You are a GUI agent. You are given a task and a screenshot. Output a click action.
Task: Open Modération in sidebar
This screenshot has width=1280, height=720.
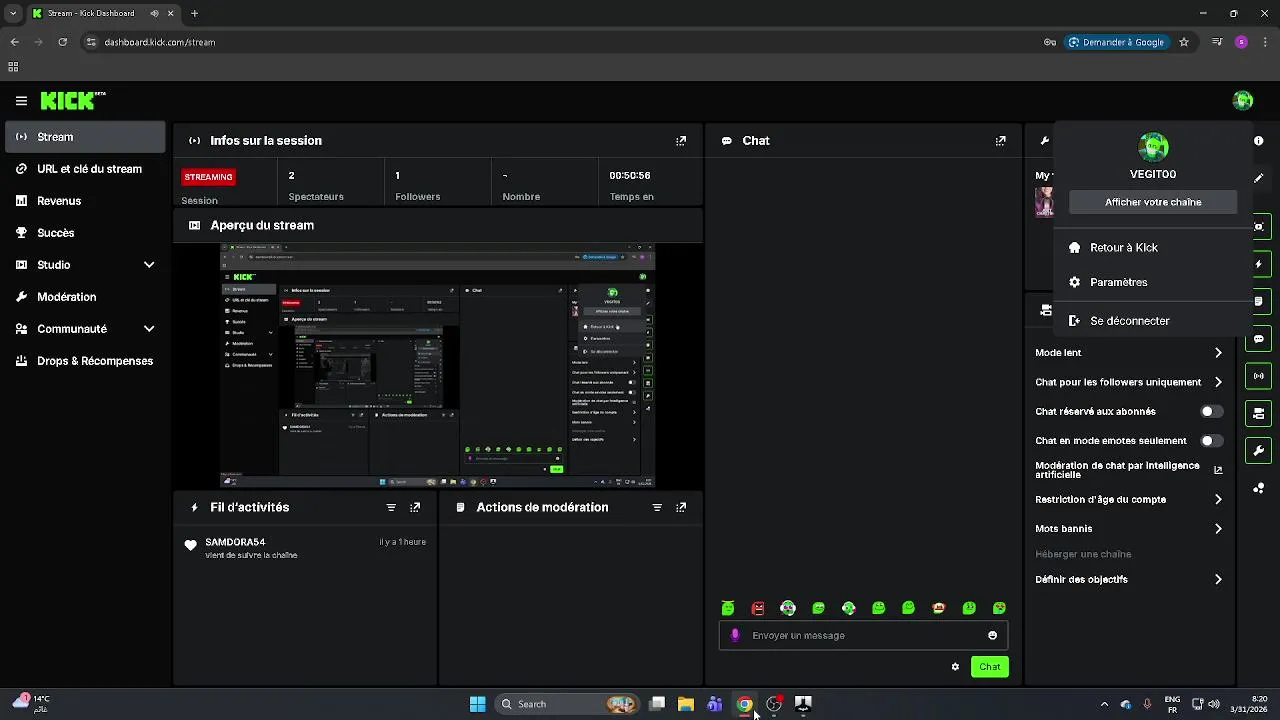coord(85,297)
